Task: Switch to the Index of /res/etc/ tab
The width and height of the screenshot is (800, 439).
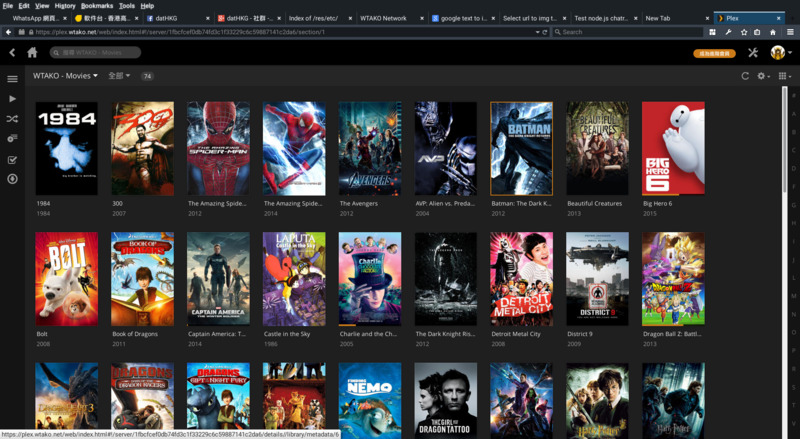Action: point(319,18)
